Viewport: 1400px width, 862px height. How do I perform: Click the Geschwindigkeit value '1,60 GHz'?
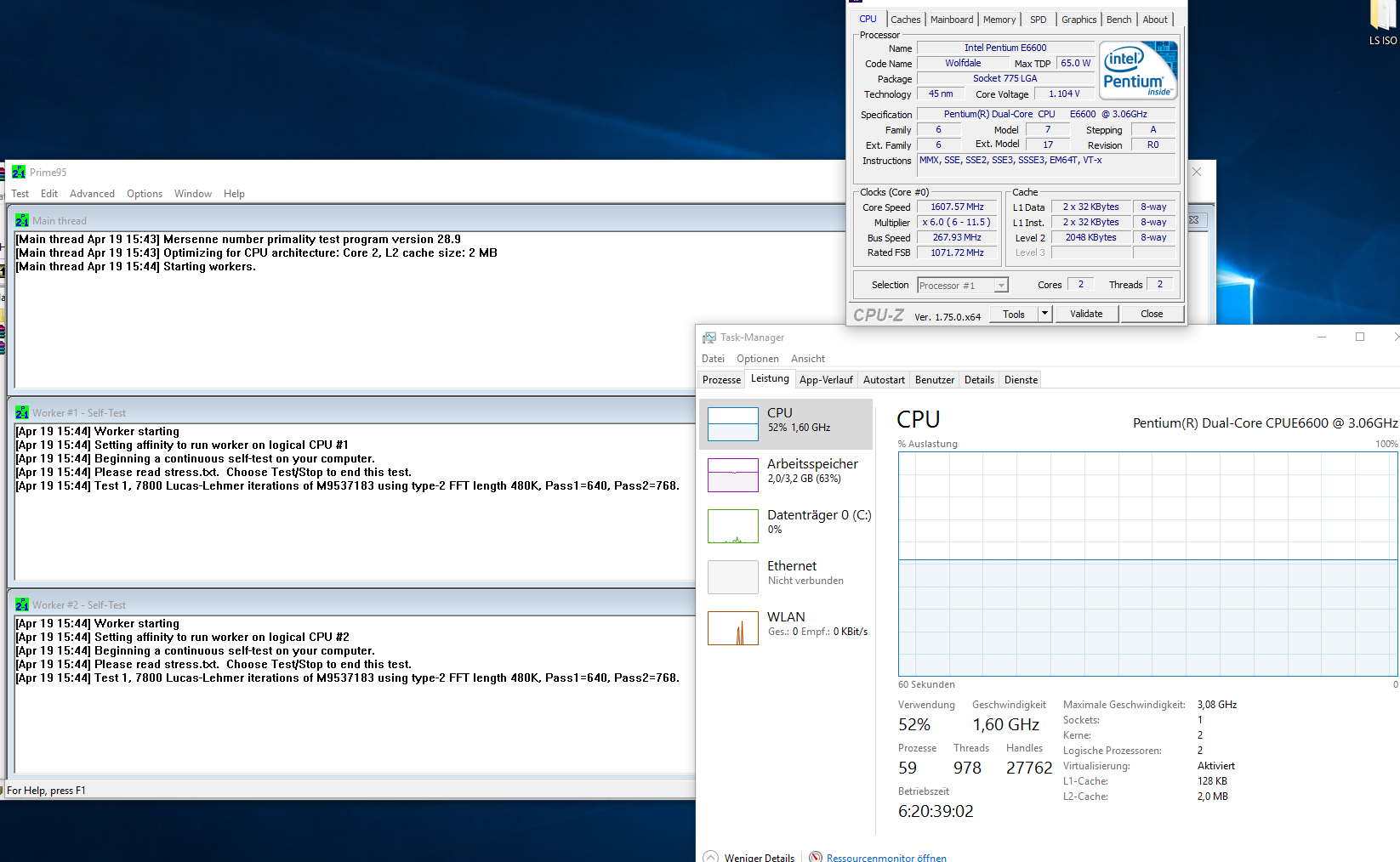[1006, 724]
